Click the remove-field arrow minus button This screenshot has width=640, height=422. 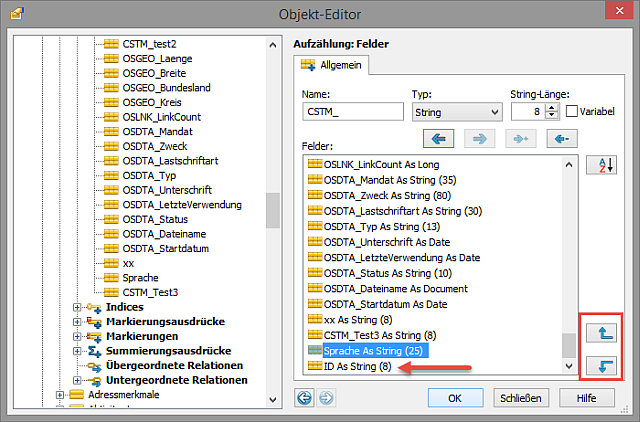pos(562,139)
